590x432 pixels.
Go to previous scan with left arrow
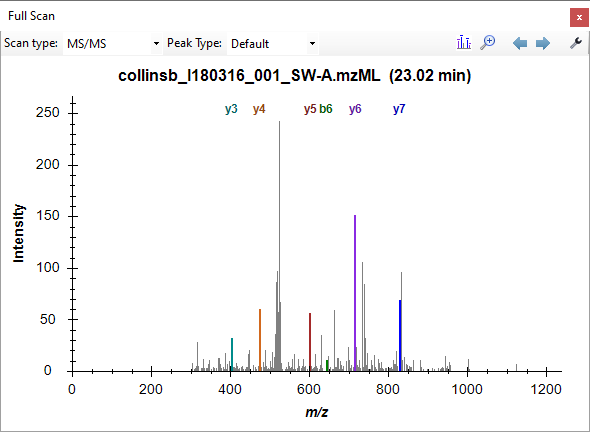[x=520, y=43]
